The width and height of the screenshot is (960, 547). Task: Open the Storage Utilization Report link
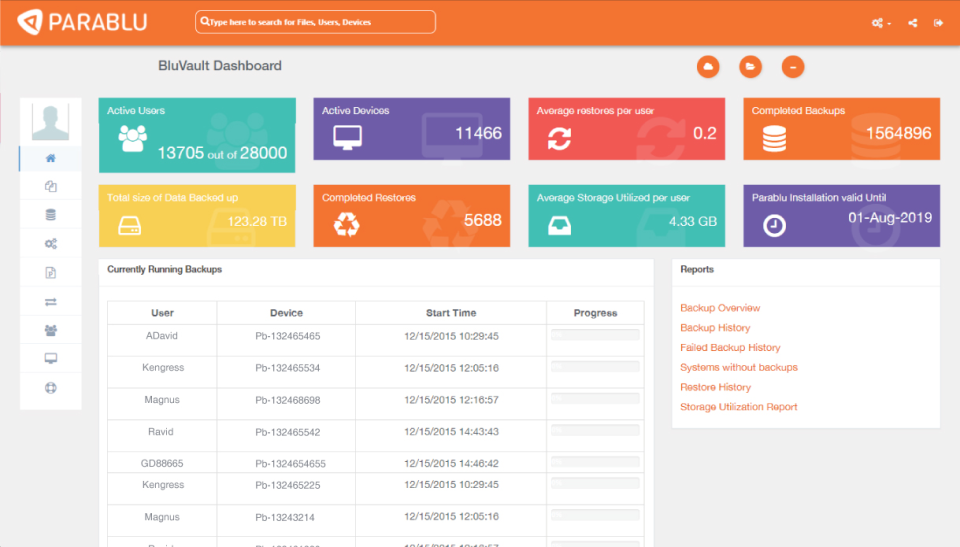[x=739, y=407]
